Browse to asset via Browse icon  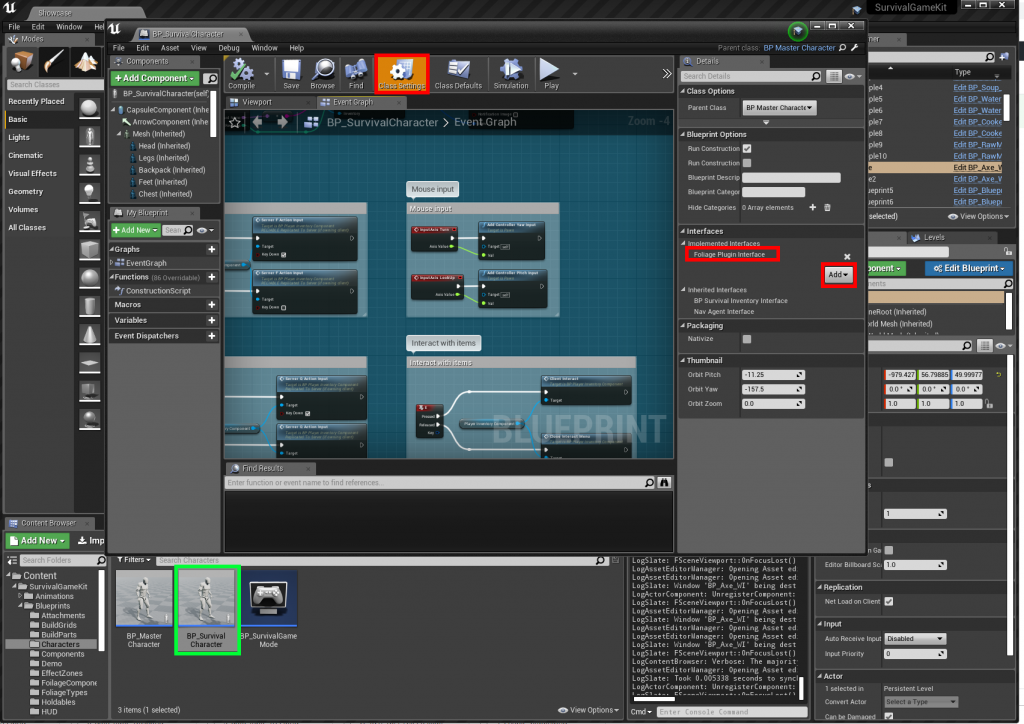click(x=323, y=74)
